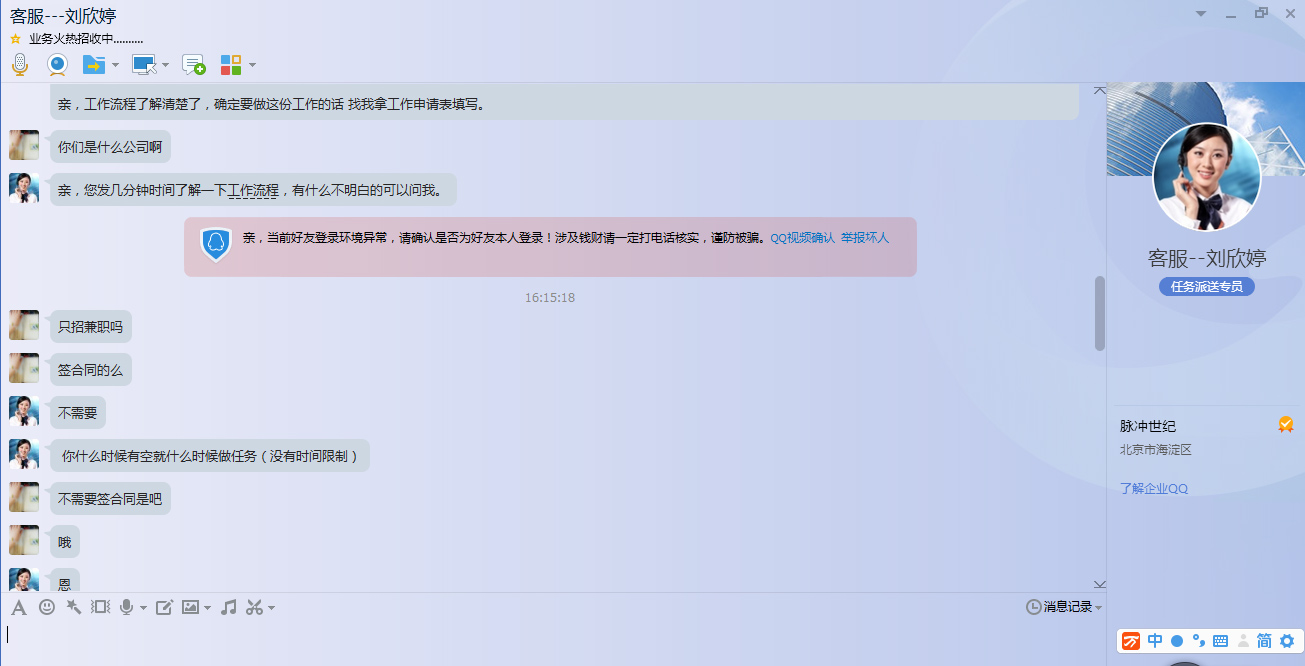The height and width of the screenshot is (666, 1305).
Task: Open the emoji smiley picker
Action: tap(47, 607)
